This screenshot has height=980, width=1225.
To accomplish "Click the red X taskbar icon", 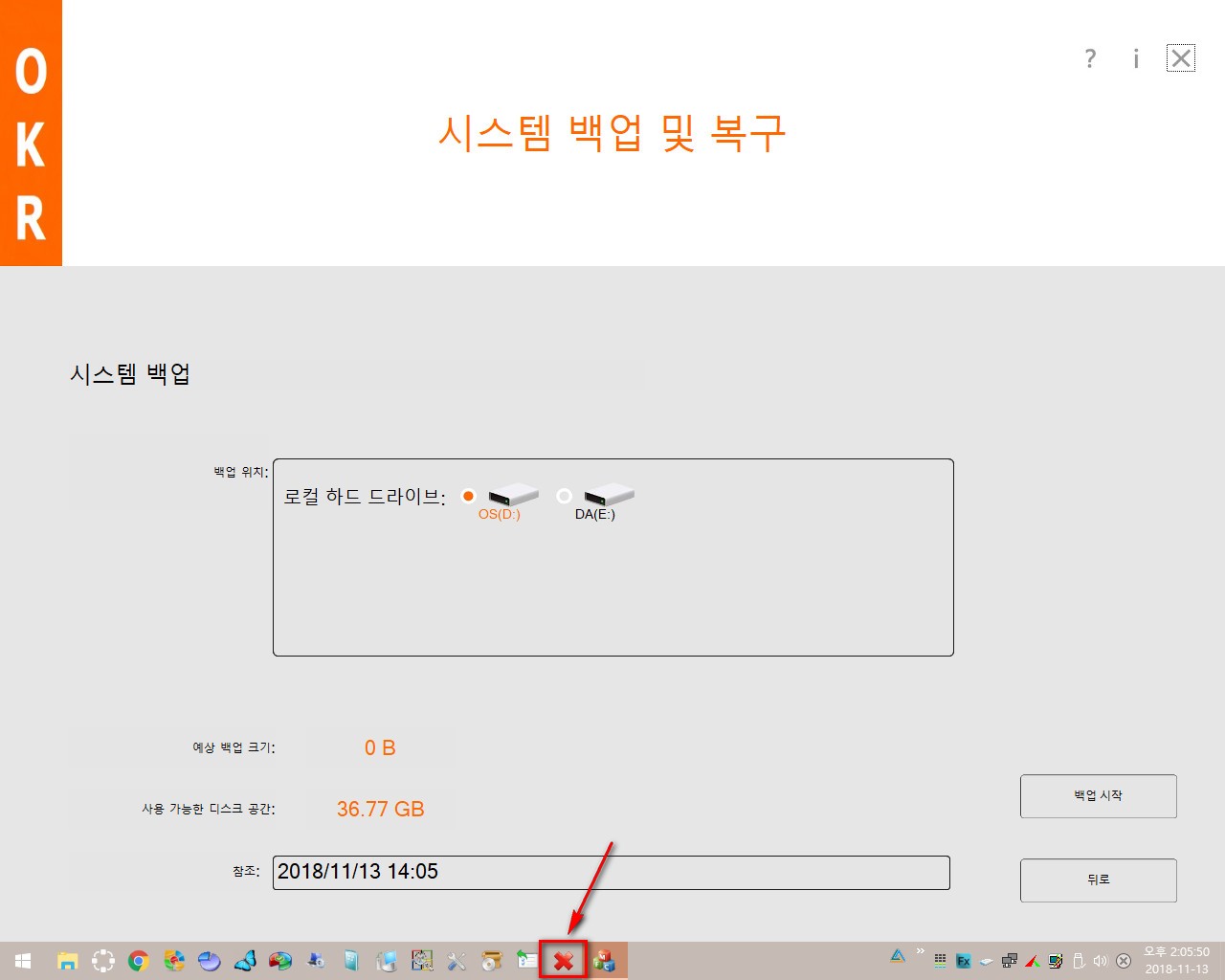I will point(564,960).
